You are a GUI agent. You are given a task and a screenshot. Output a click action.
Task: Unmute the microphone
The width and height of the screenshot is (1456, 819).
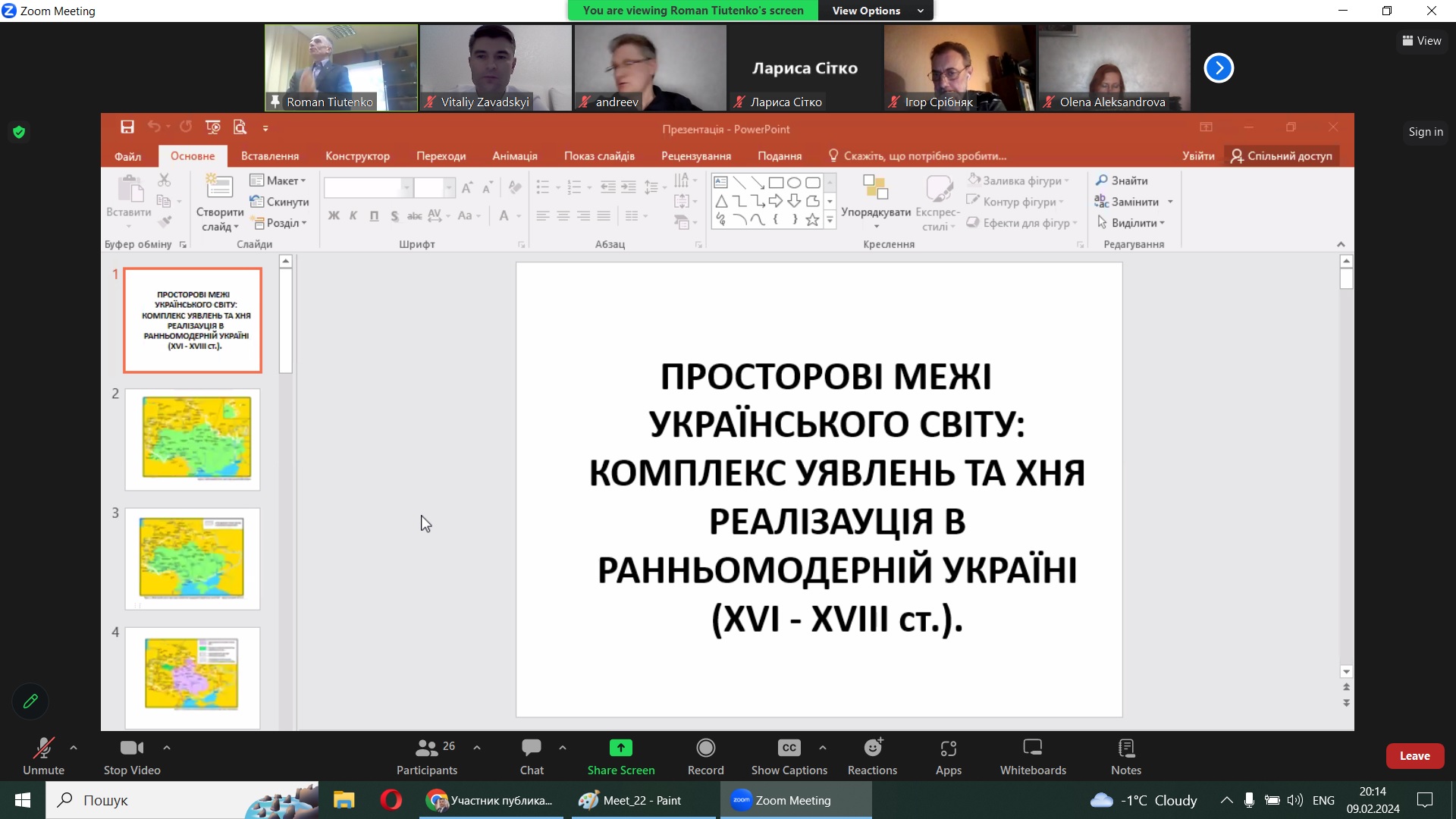click(43, 748)
